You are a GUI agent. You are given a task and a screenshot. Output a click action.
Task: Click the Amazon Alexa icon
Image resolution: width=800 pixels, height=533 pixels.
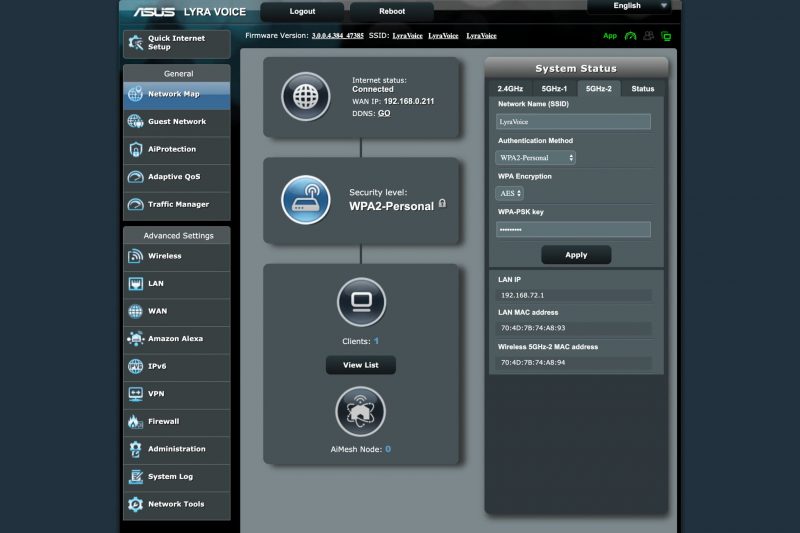pos(136,338)
